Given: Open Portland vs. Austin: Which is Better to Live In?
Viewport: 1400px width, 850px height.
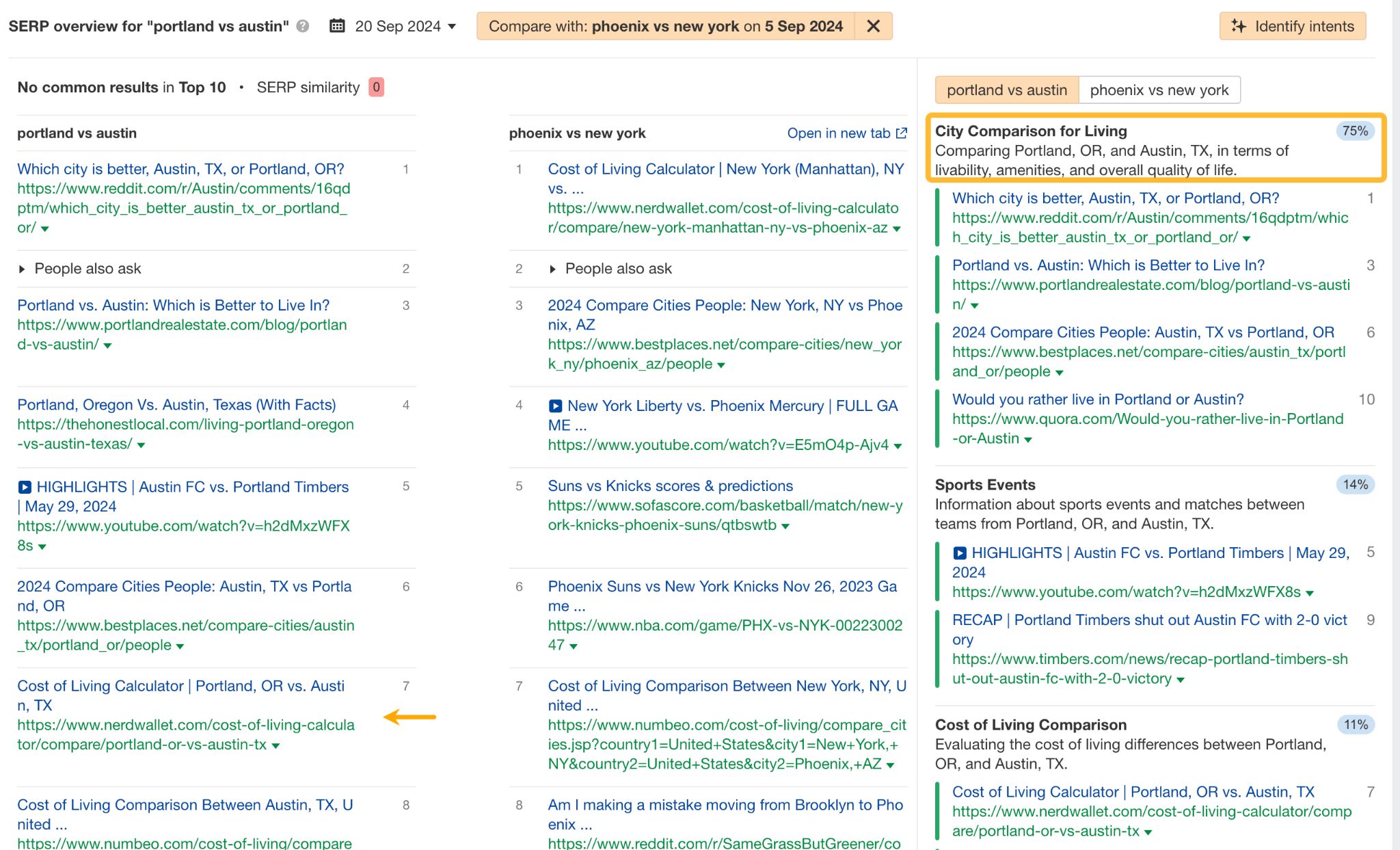Looking at the screenshot, I should [173, 305].
